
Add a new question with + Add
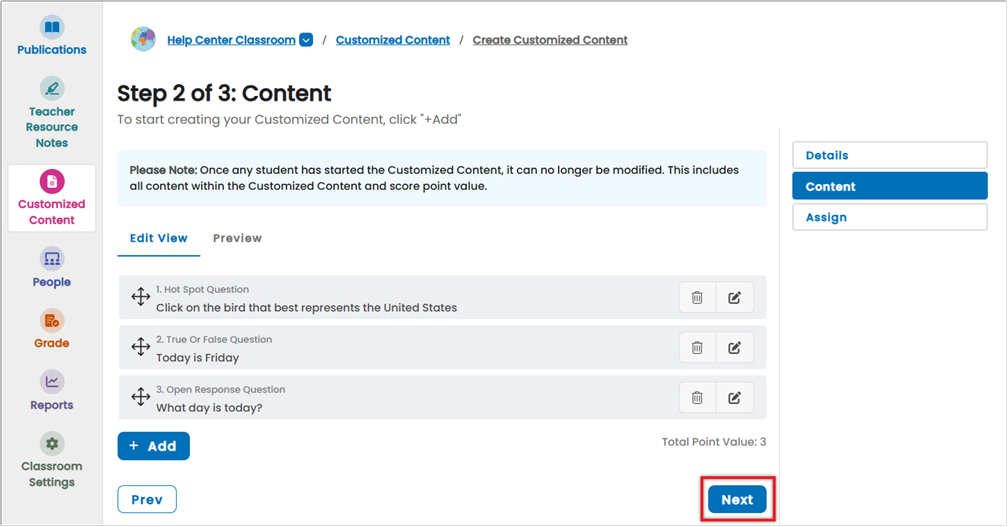pyautogui.click(x=154, y=446)
